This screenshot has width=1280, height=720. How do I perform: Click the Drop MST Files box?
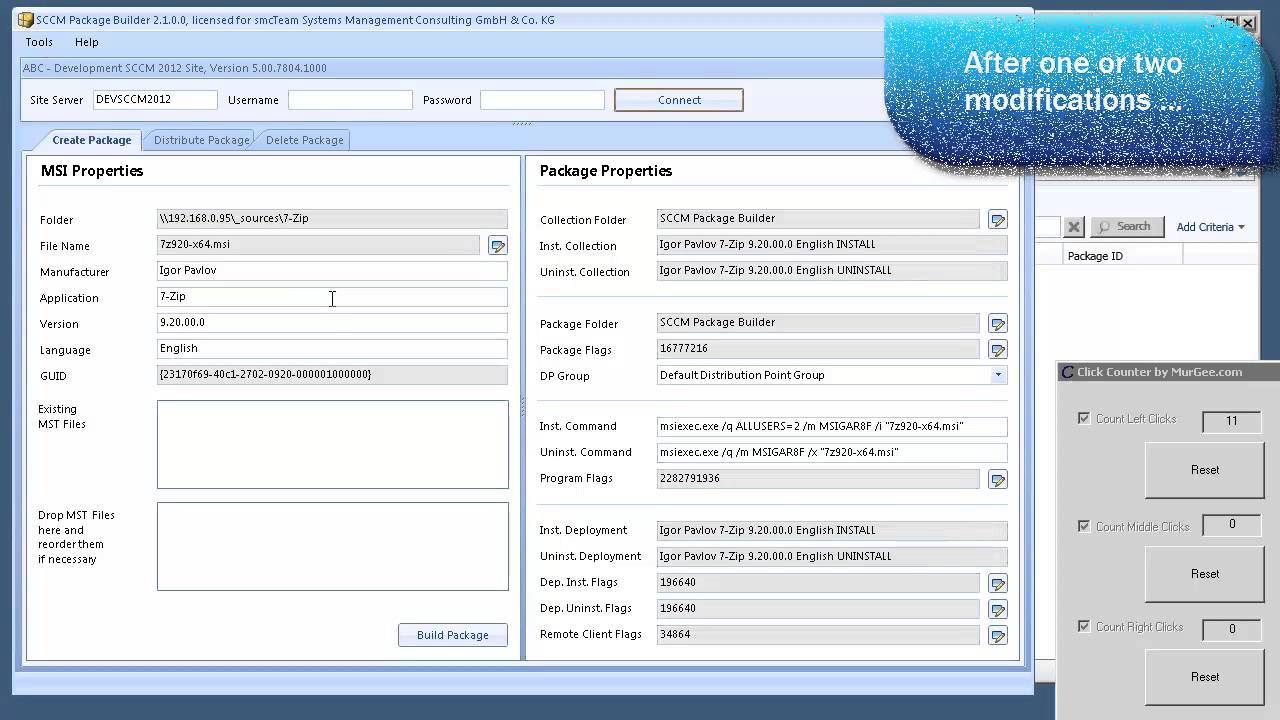[332, 547]
